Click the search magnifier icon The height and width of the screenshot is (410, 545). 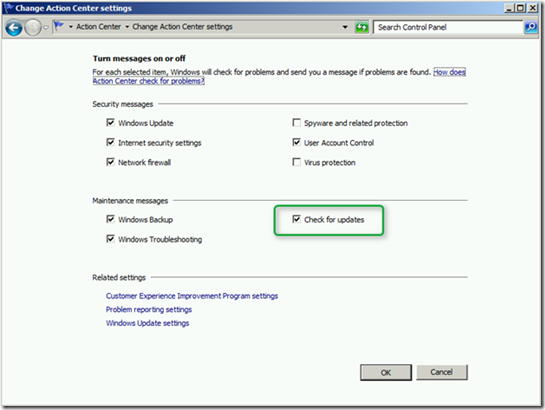click(x=530, y=27)
